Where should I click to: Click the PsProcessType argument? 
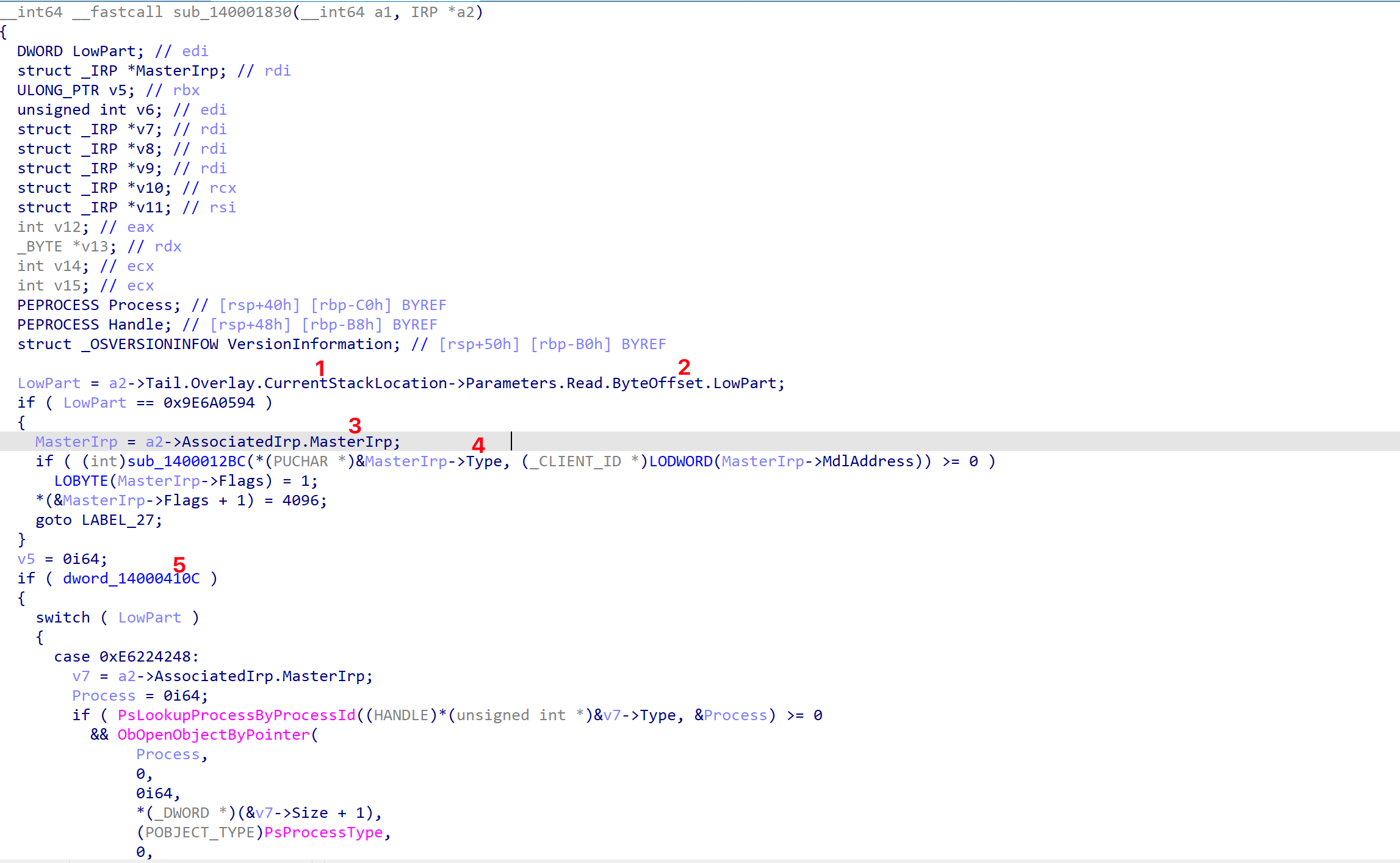pyautogui.click(x=323, y=832)
